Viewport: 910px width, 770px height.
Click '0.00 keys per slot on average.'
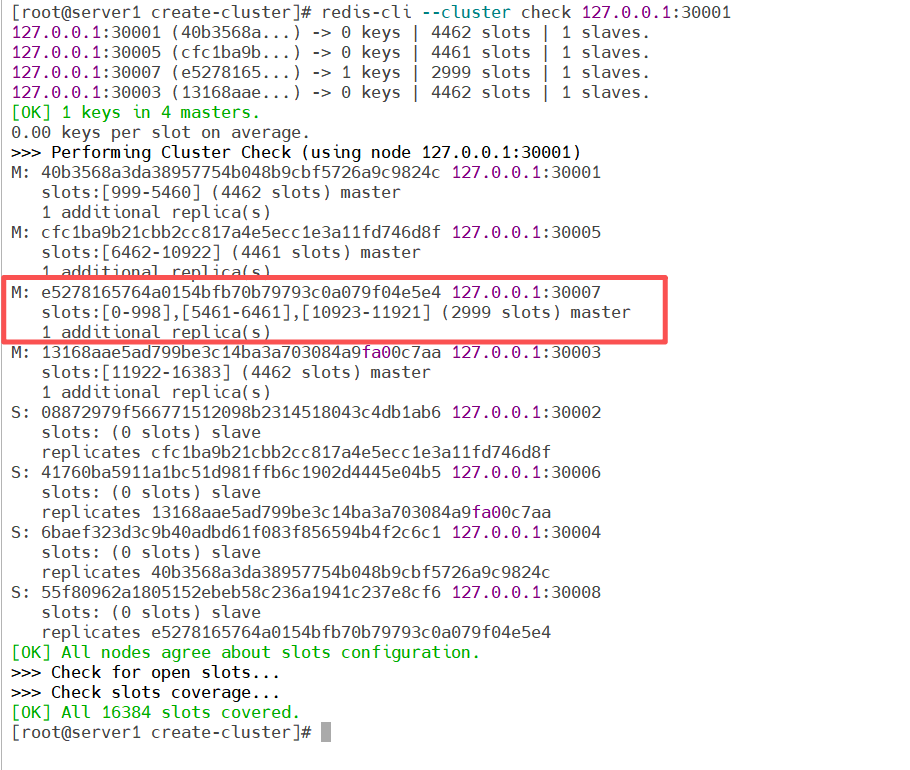coord(160,132)
